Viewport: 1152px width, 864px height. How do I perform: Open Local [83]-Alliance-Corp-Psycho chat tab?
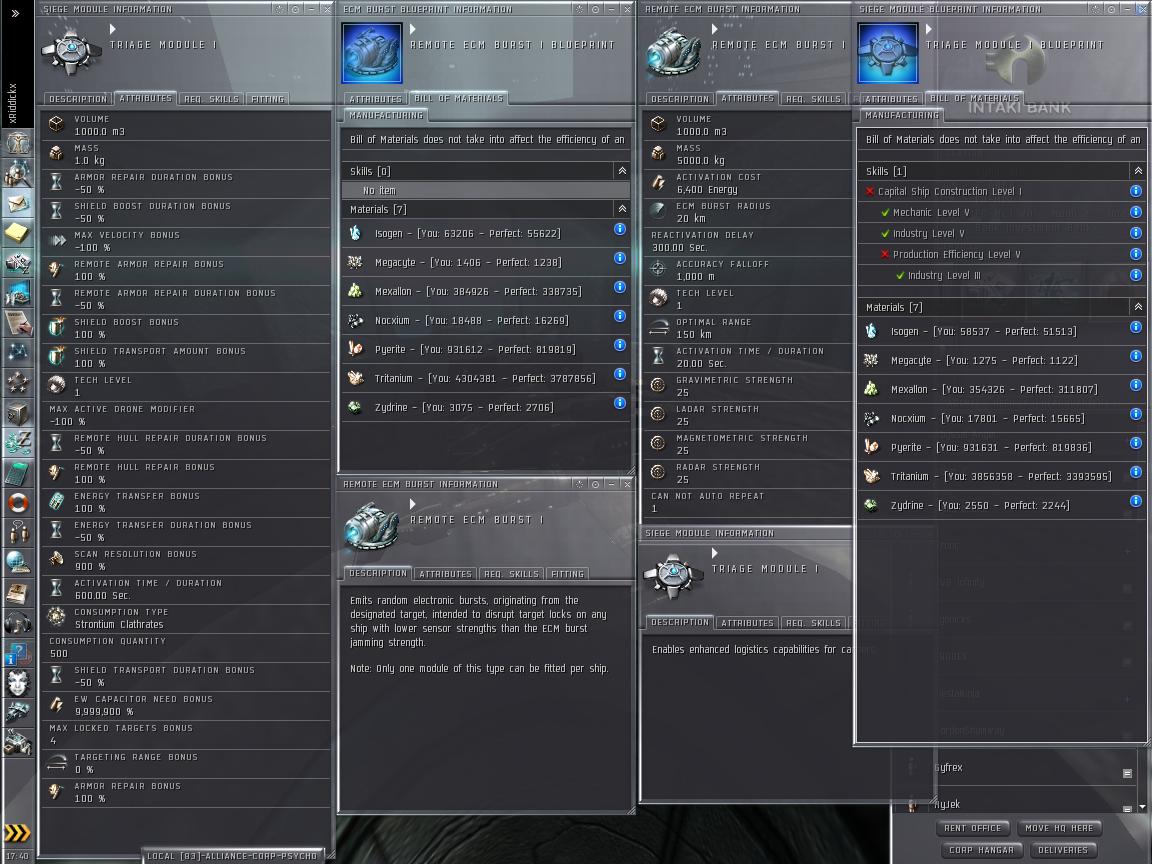(232, 856)
